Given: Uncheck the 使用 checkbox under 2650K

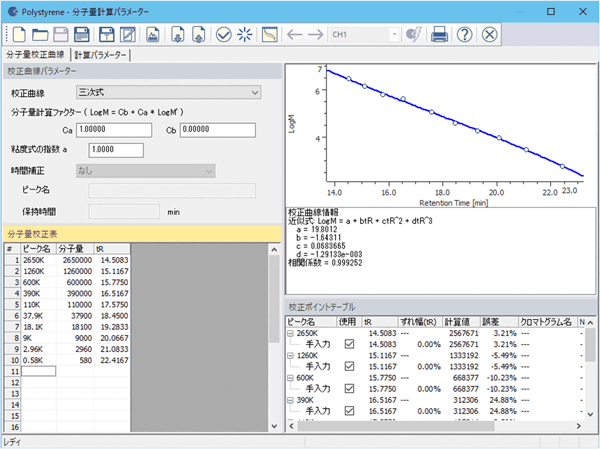Looking at the screenshot, I should tap(349, 346).
